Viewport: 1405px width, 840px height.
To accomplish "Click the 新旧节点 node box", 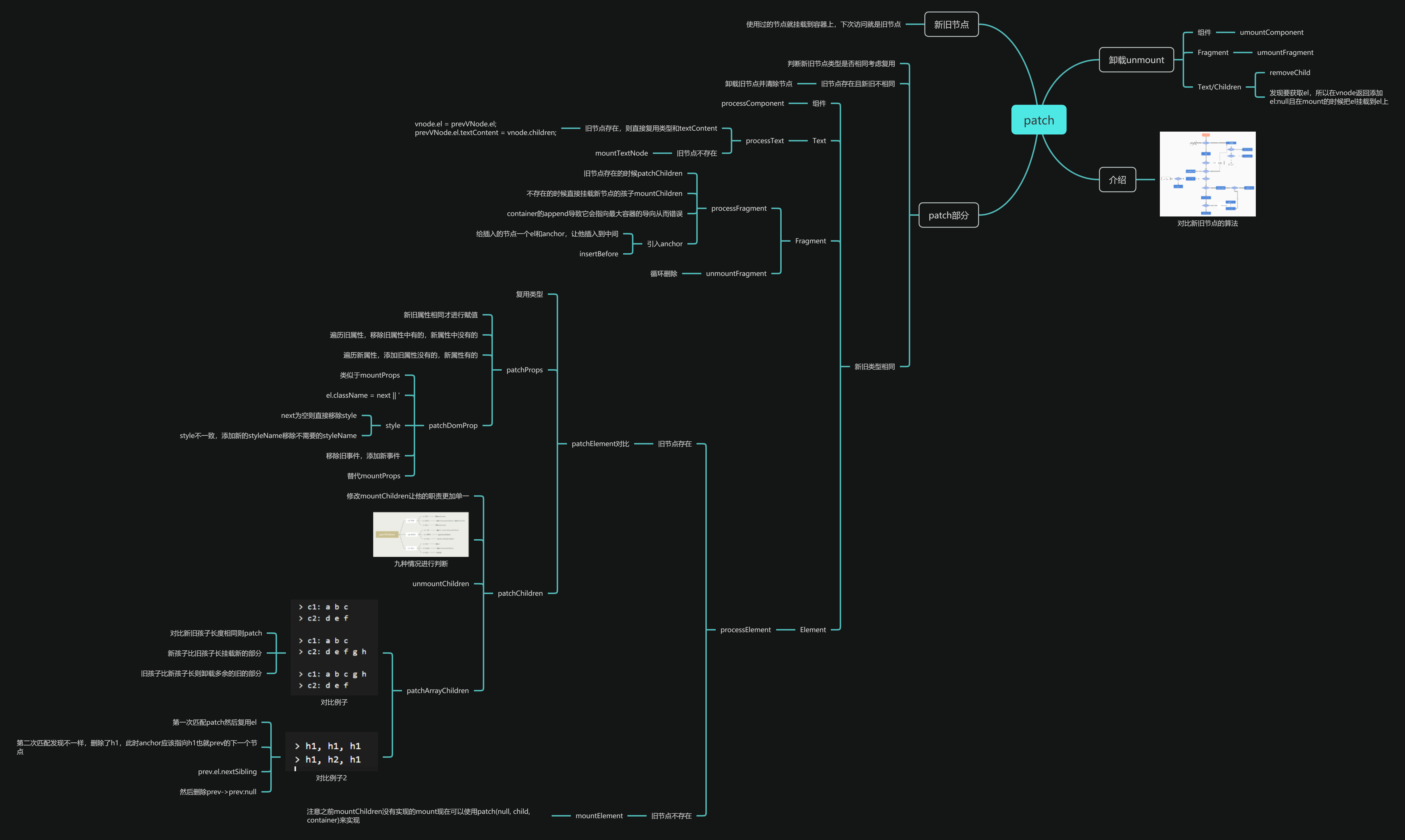I will point(951,24).
